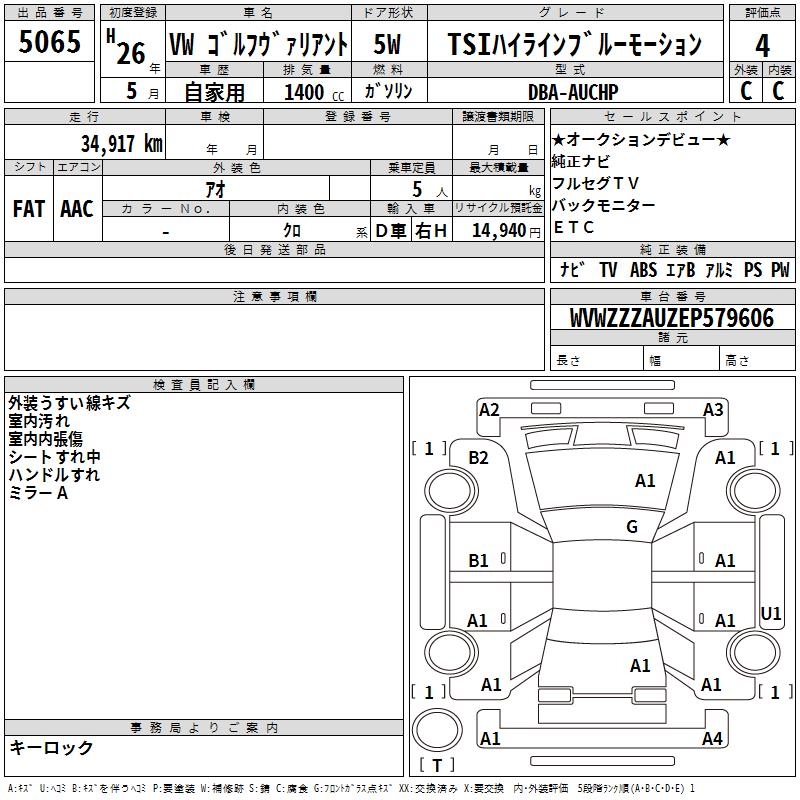Select the B1 marker on left door
Image resolution: width=800 pixels, height=800 pixels.
(x=479, y=561)
